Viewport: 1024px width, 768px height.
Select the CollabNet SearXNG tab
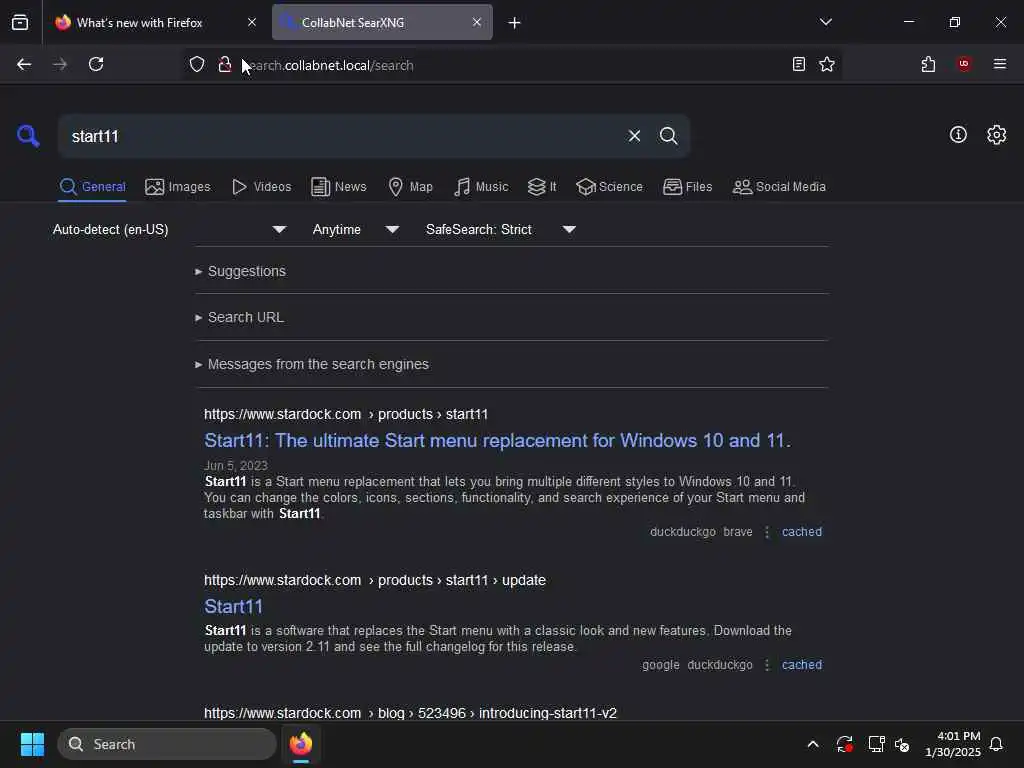[x=381, y=23]
